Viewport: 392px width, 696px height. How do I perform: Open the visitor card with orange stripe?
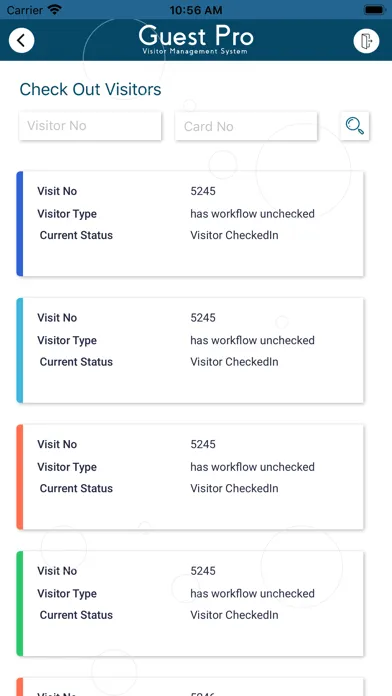pyautogui.click(x=190, y=477)
